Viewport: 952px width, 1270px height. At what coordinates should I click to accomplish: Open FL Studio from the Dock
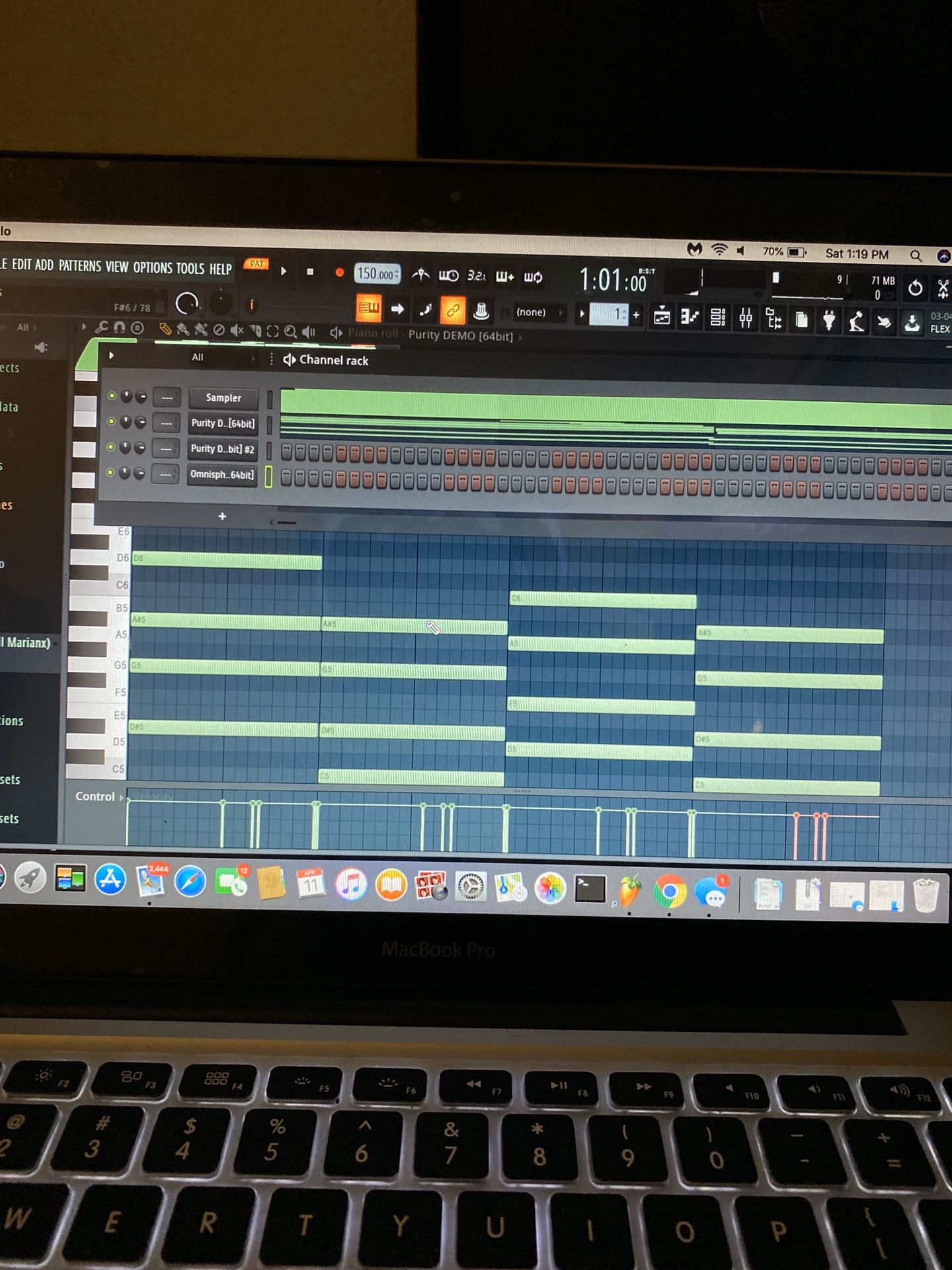click(629, 890)
